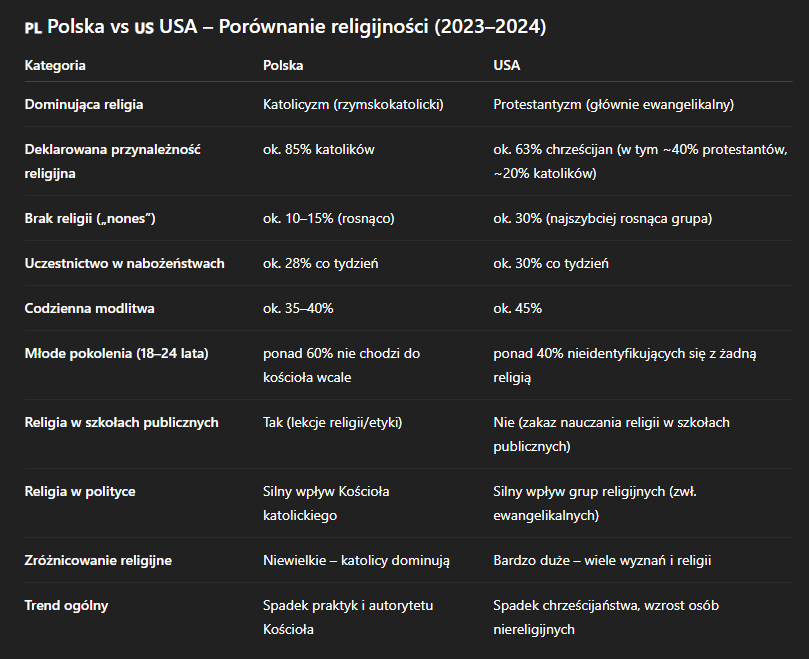
Task: Select the ok. 45% cell
Action: coord(518,308)
